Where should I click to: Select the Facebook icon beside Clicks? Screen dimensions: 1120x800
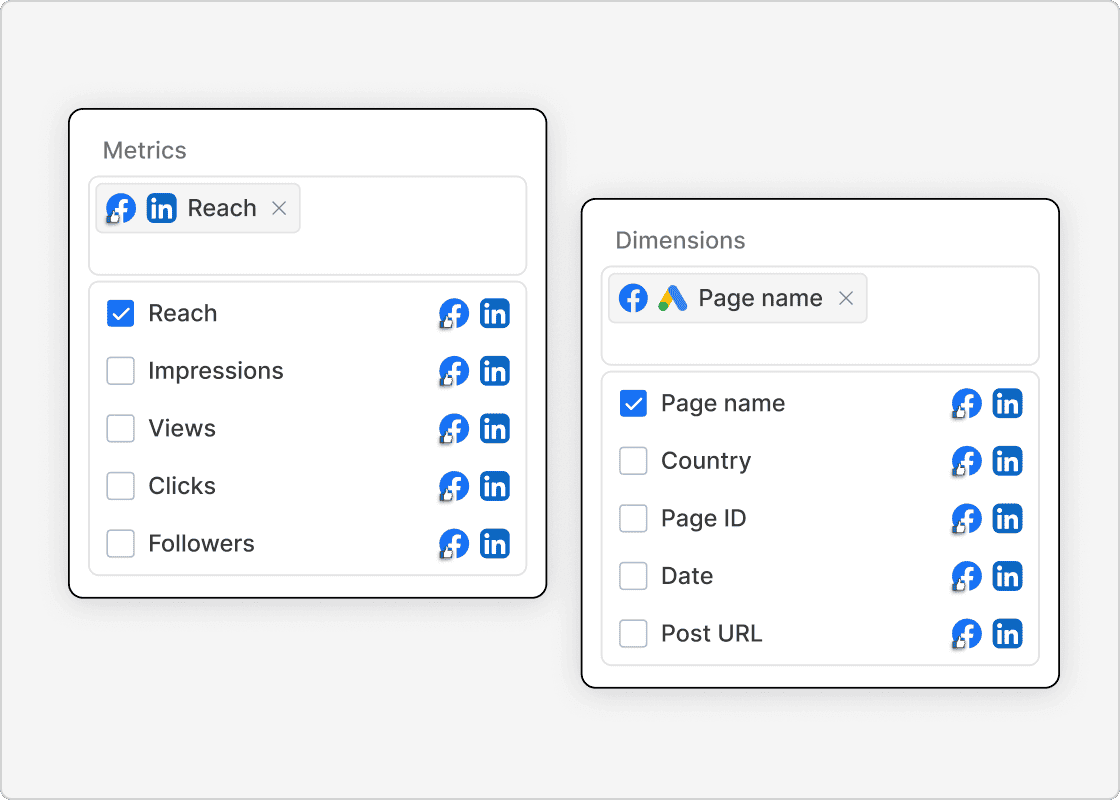tap(453, 486)
